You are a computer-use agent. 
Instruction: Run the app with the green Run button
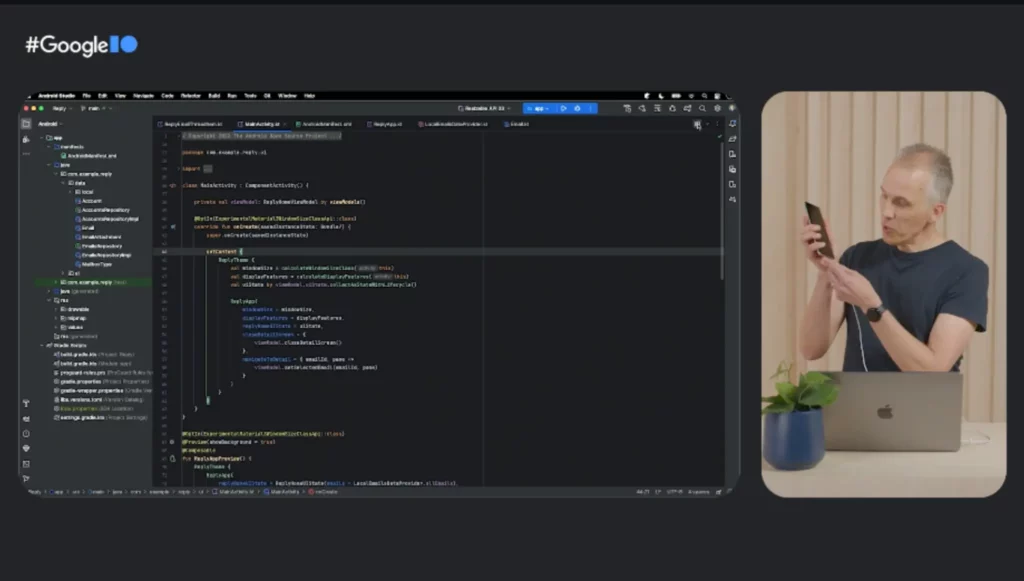pos(566,108)
